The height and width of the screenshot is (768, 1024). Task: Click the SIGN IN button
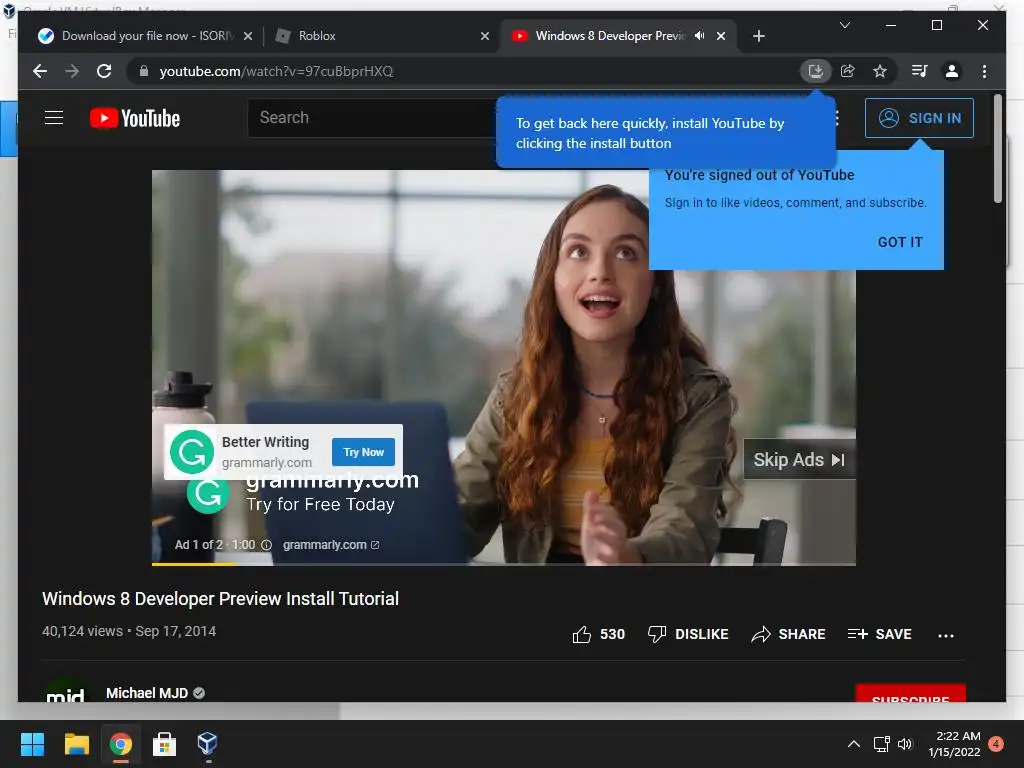[x=919, y=118]
